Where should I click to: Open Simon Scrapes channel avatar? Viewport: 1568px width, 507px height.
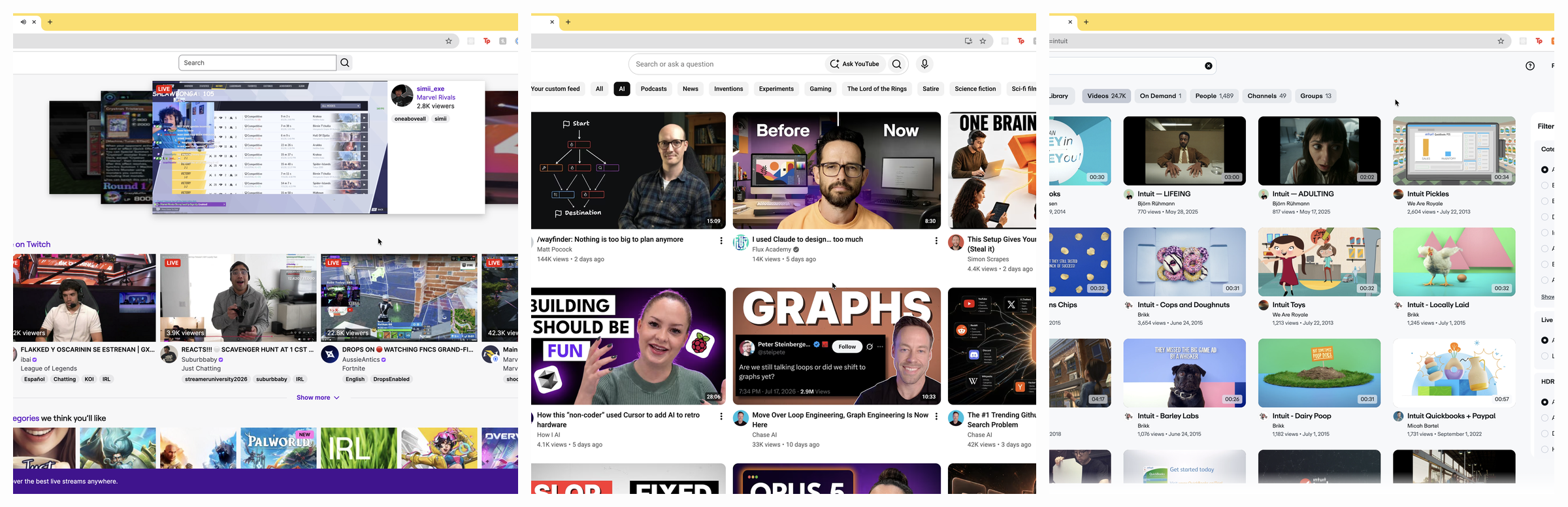tap(956, 243)
